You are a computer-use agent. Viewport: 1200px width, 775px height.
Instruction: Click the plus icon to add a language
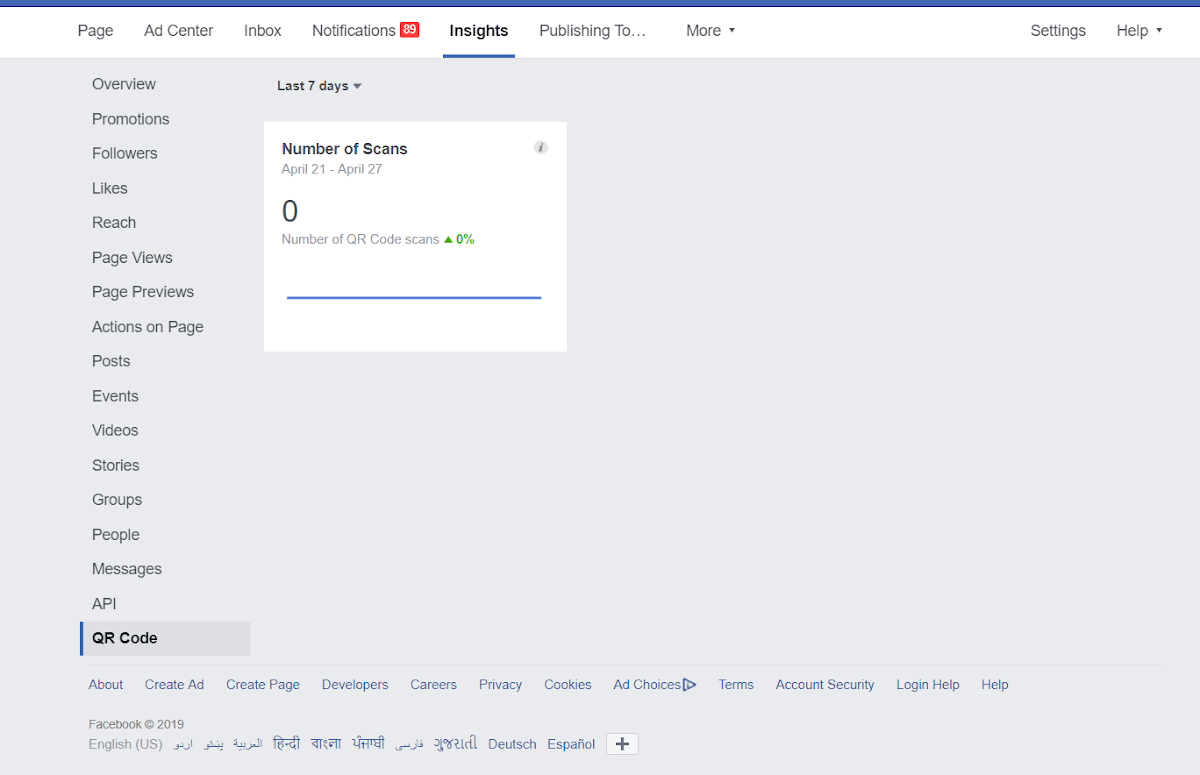tap(622, 743)
